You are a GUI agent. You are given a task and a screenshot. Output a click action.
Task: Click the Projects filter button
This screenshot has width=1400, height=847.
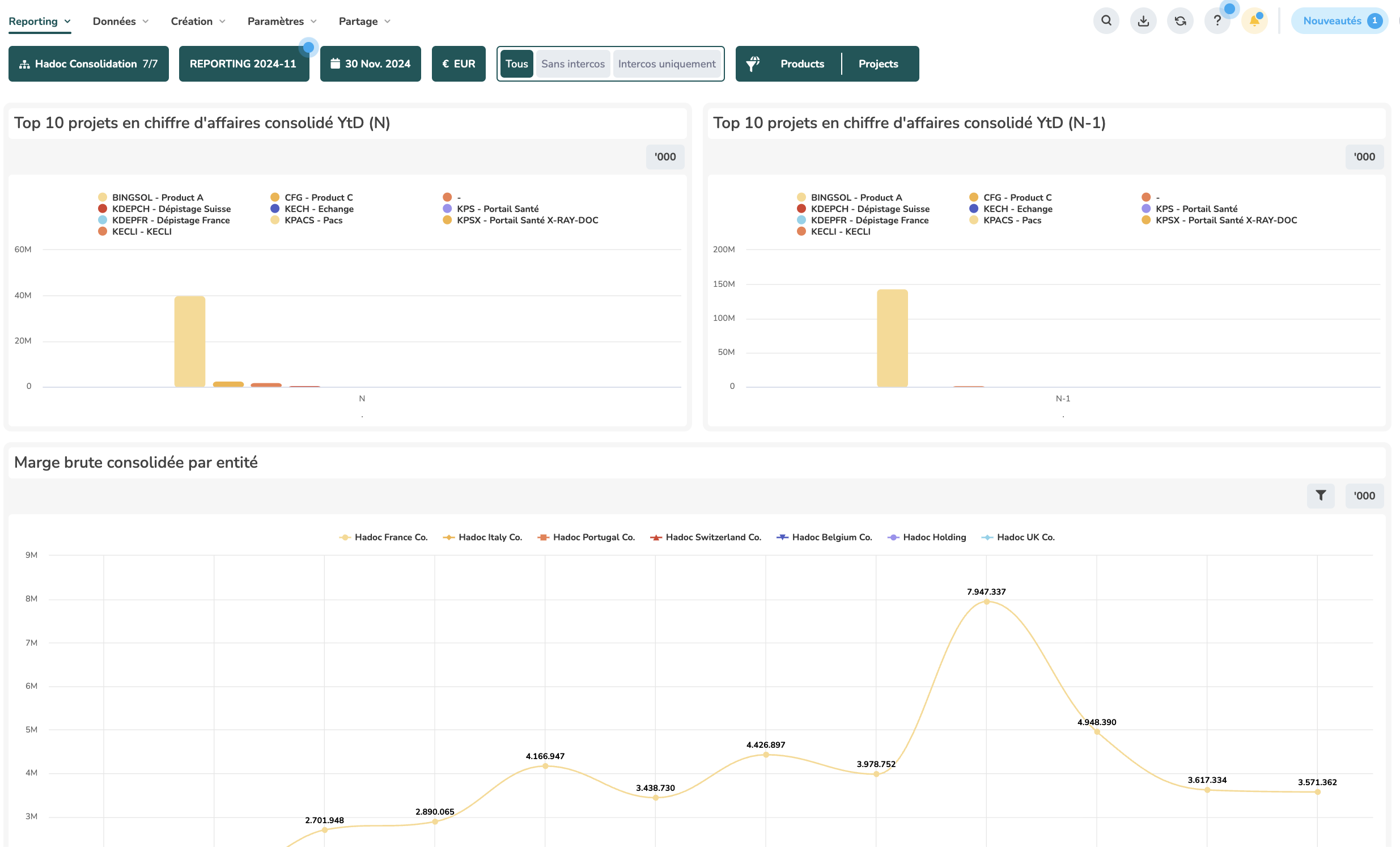tap(878, 63)
